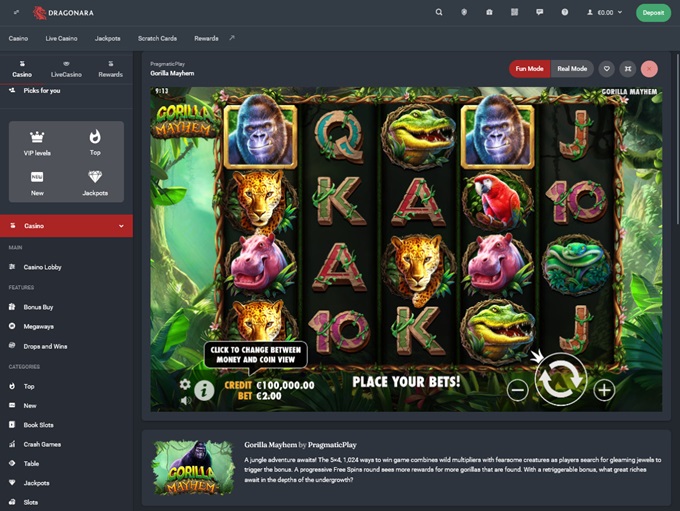Open game settings gear icon
The width and height of the screenshot is (680, 511).
click(x=185, y=384)
